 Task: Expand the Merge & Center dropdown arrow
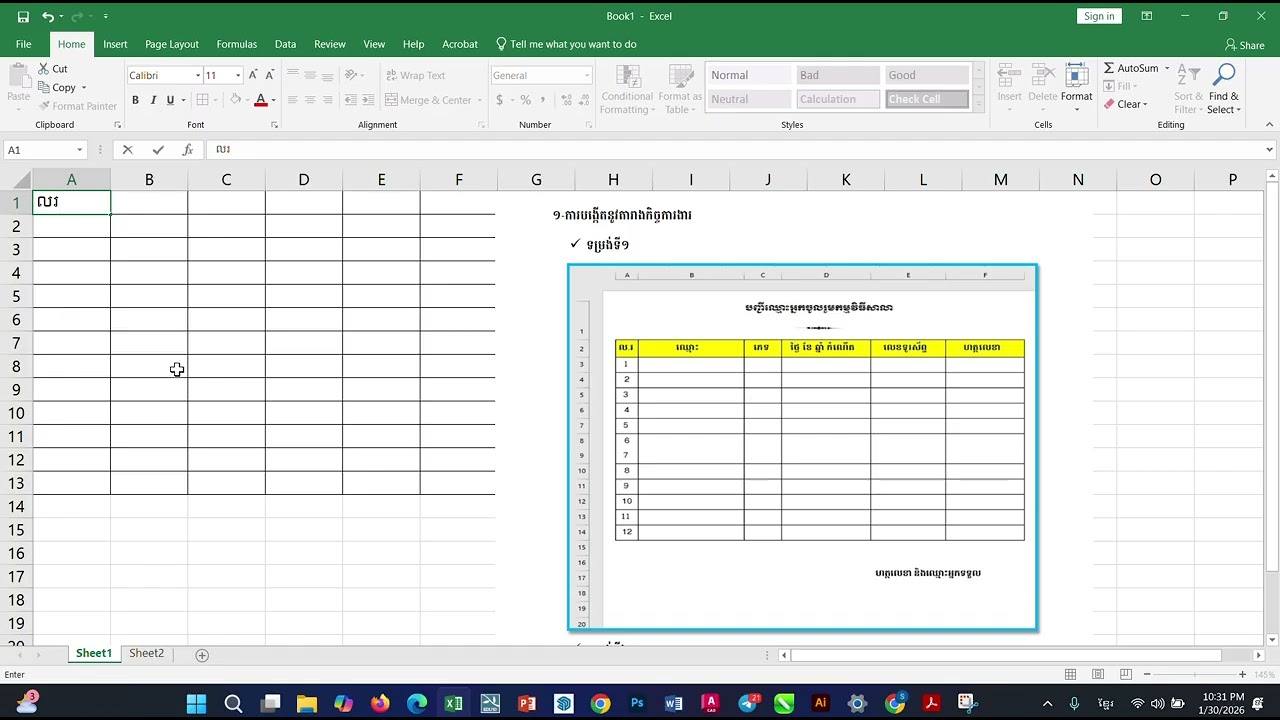click(x=479, y=100)
